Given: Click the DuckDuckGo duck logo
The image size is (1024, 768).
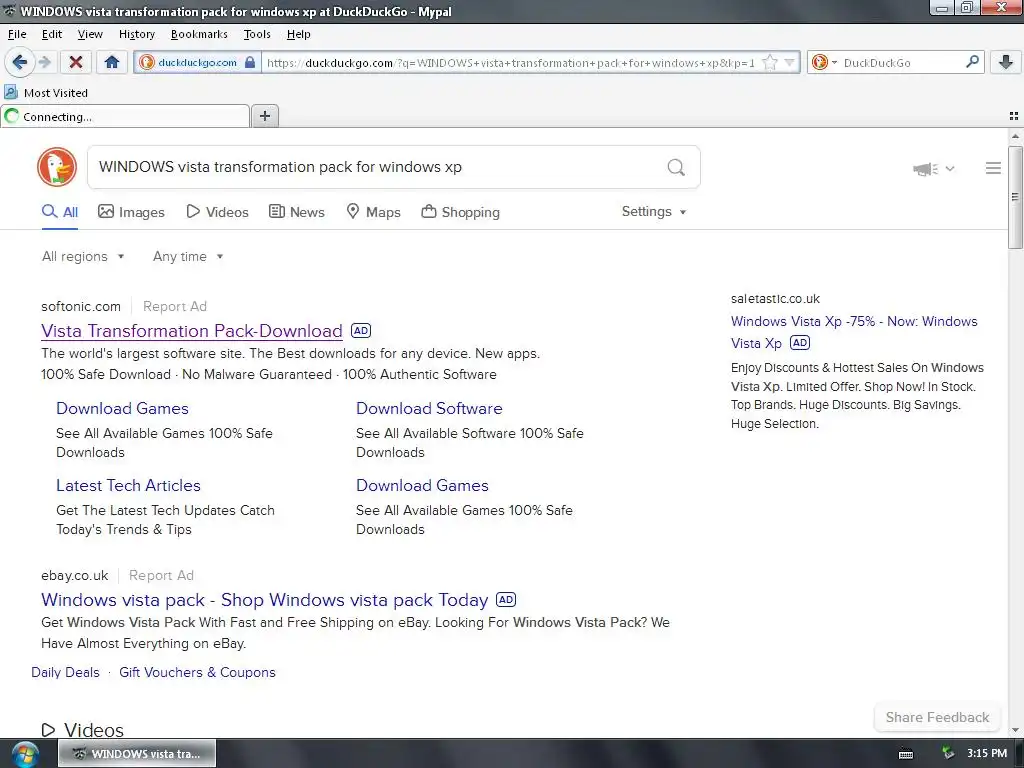Looking at the screenshot, I should tap(57, 167).
